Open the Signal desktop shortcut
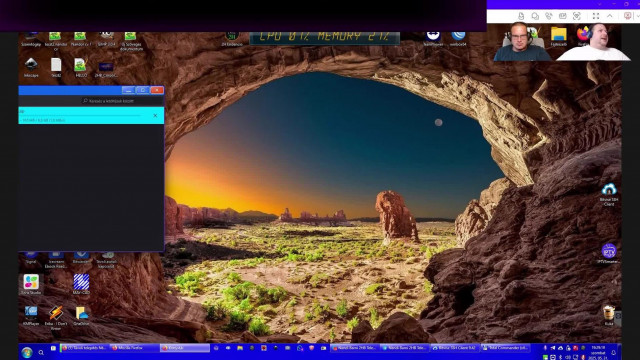The height and width of the screenshot is (360, 640). (31, 258)
